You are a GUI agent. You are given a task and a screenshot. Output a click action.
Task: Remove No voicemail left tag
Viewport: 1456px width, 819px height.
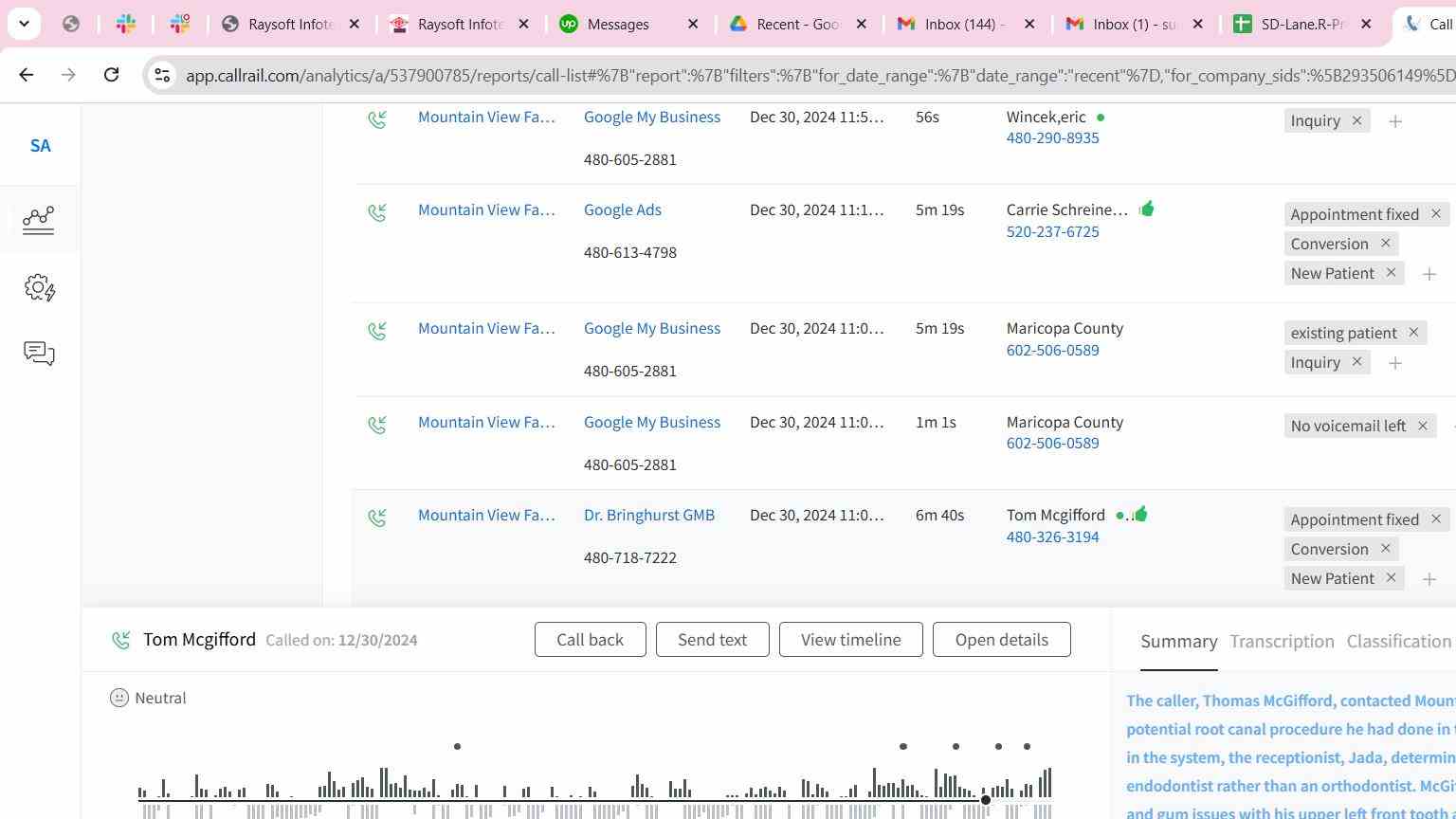[x=1422, y=426]
